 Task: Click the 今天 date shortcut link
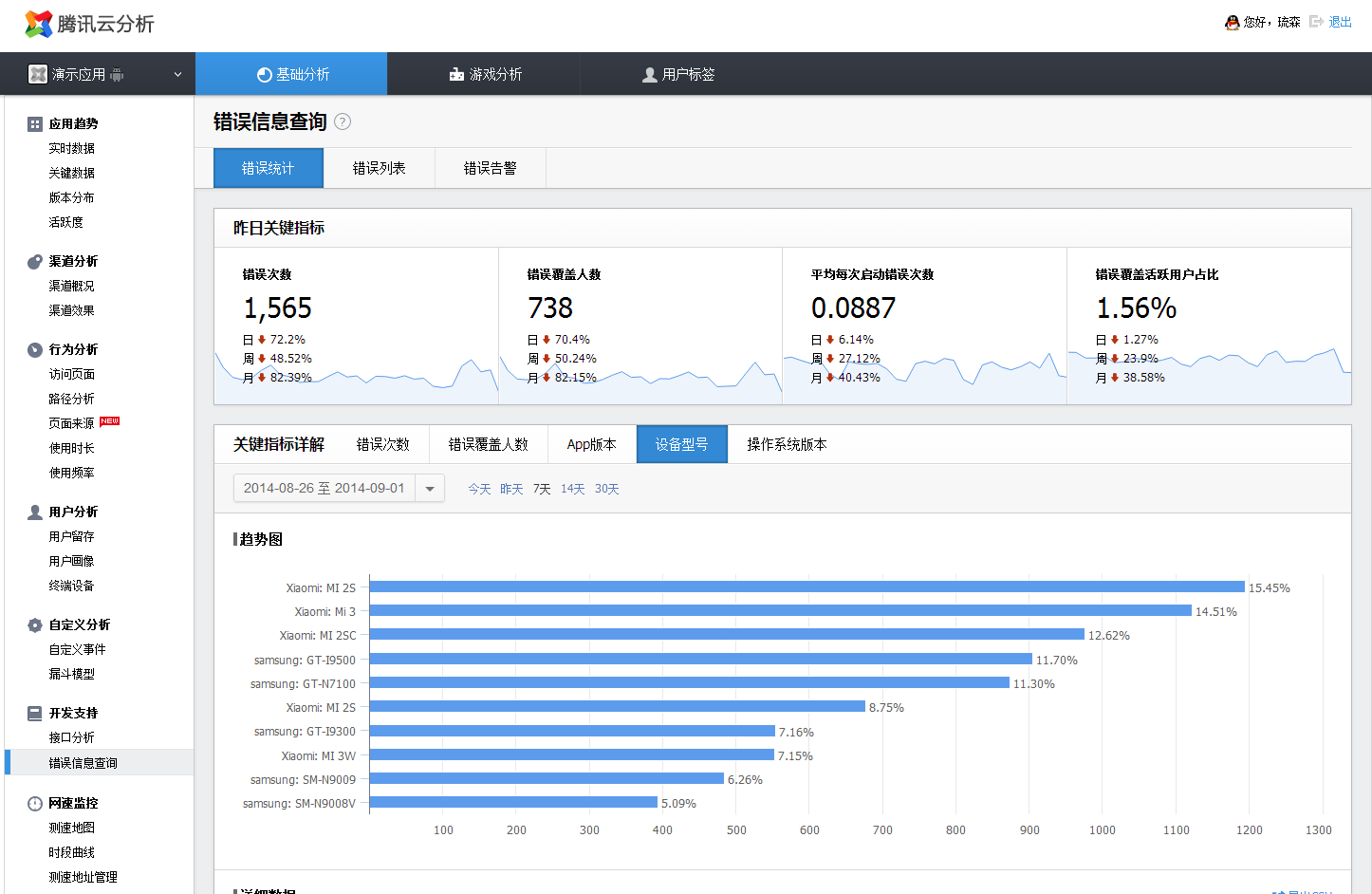479,489
